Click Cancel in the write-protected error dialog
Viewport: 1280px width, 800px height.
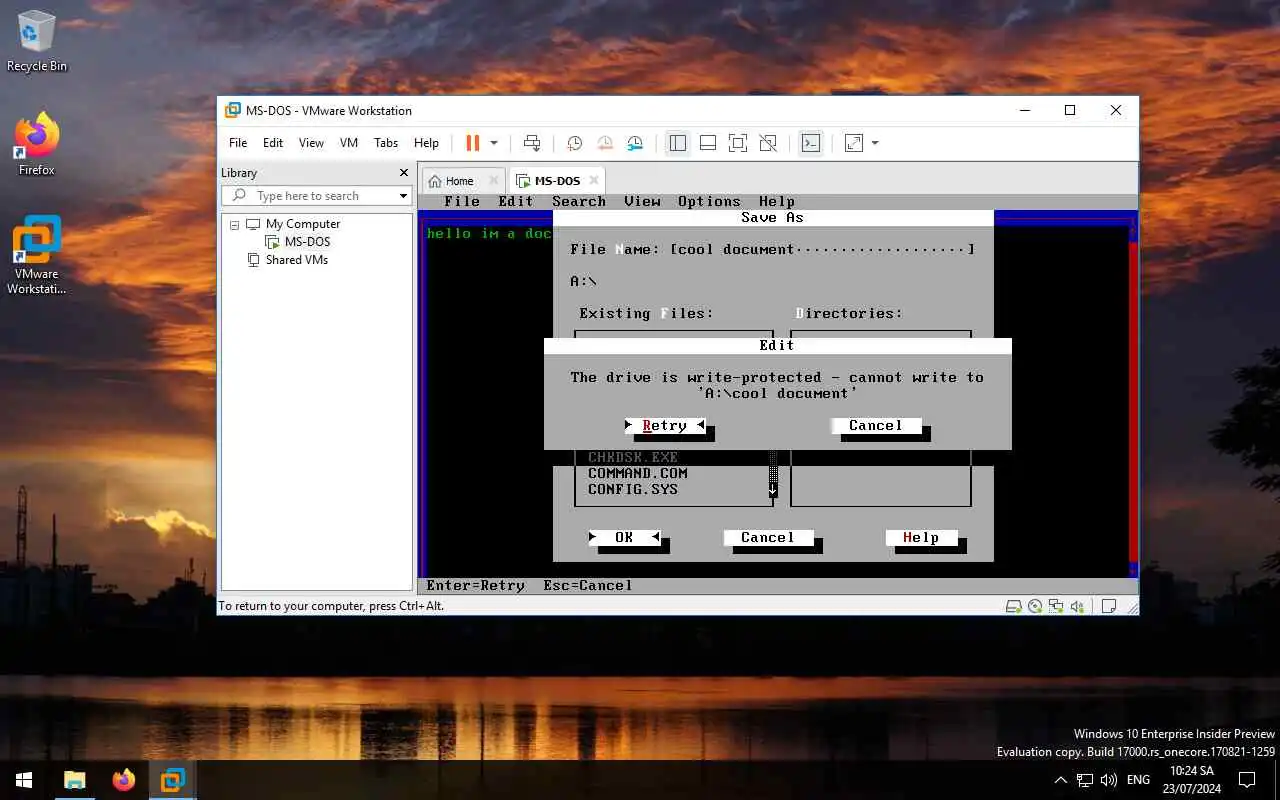click(876, 426)
